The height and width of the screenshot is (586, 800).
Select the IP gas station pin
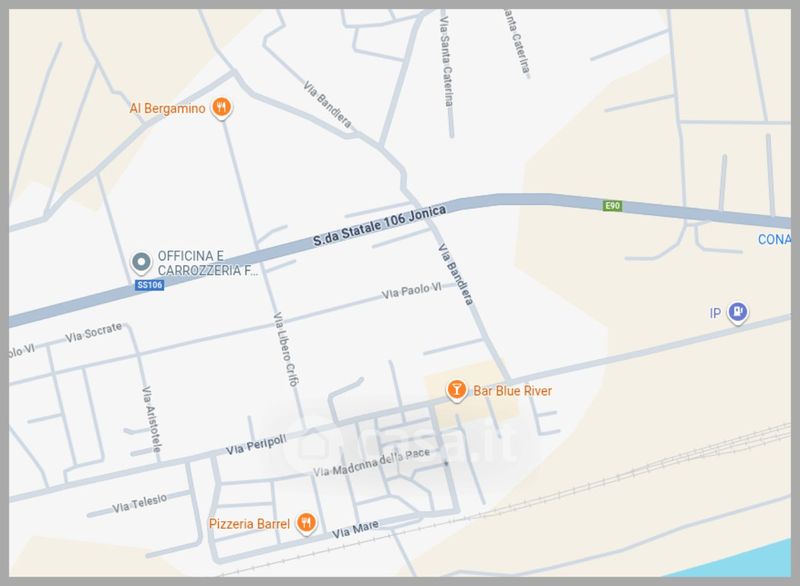737,312
